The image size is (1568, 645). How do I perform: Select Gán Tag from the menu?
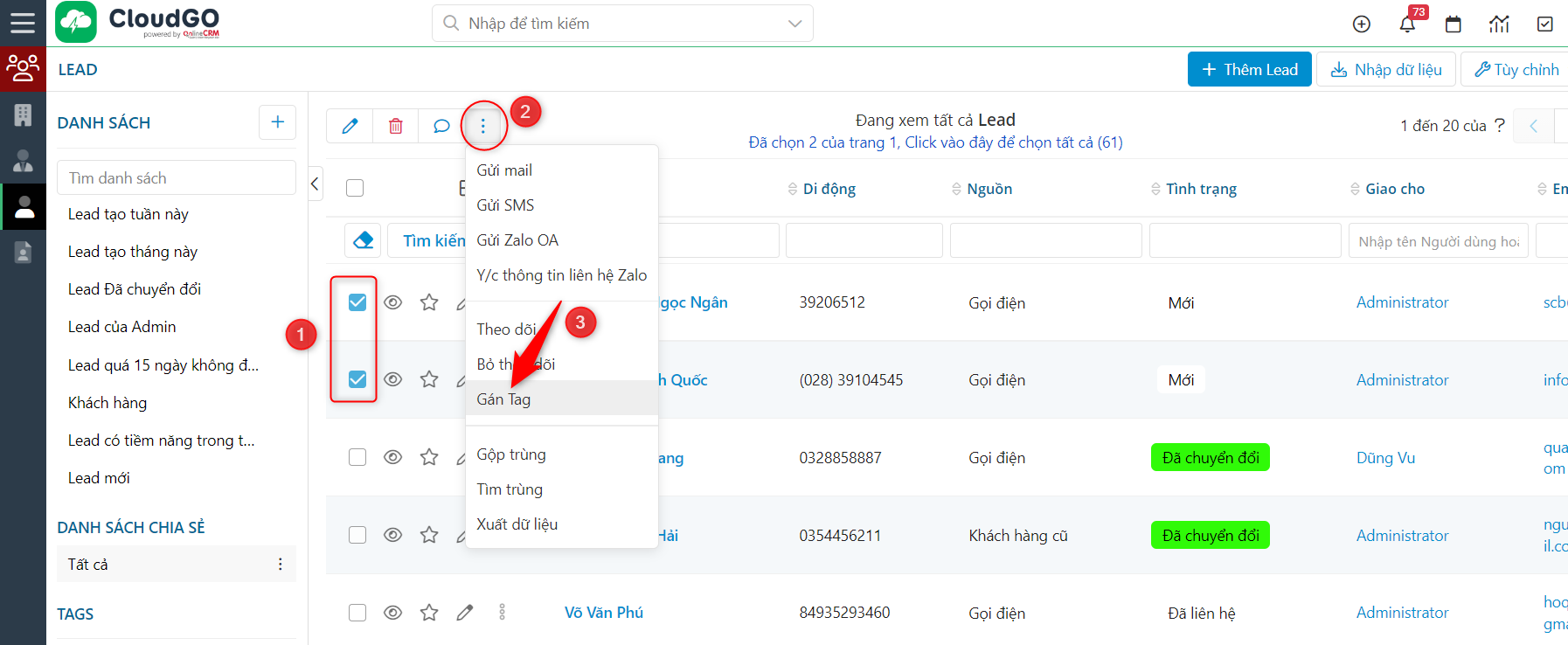(503, 399)
